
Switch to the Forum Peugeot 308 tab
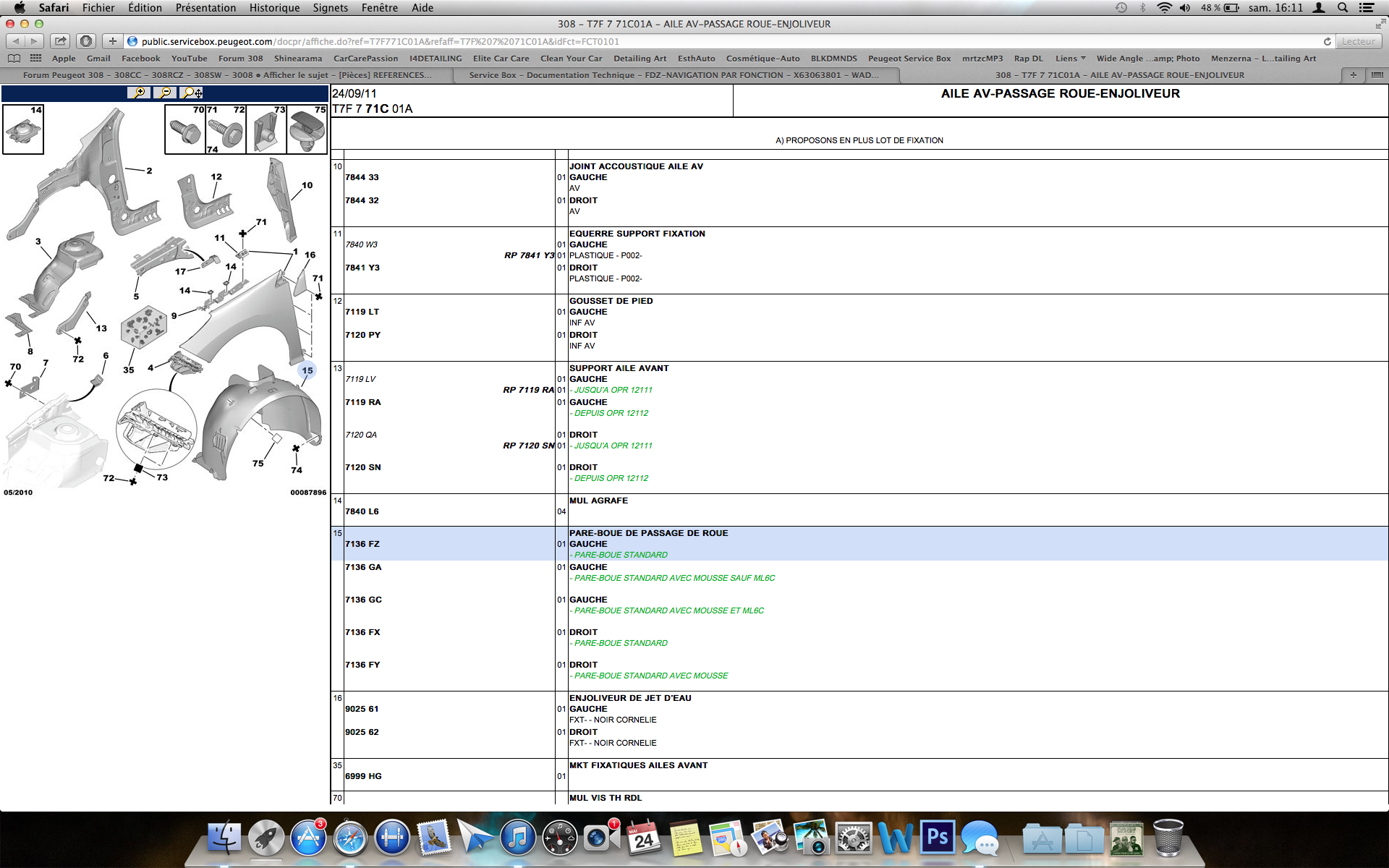click(x=227, y=75)
